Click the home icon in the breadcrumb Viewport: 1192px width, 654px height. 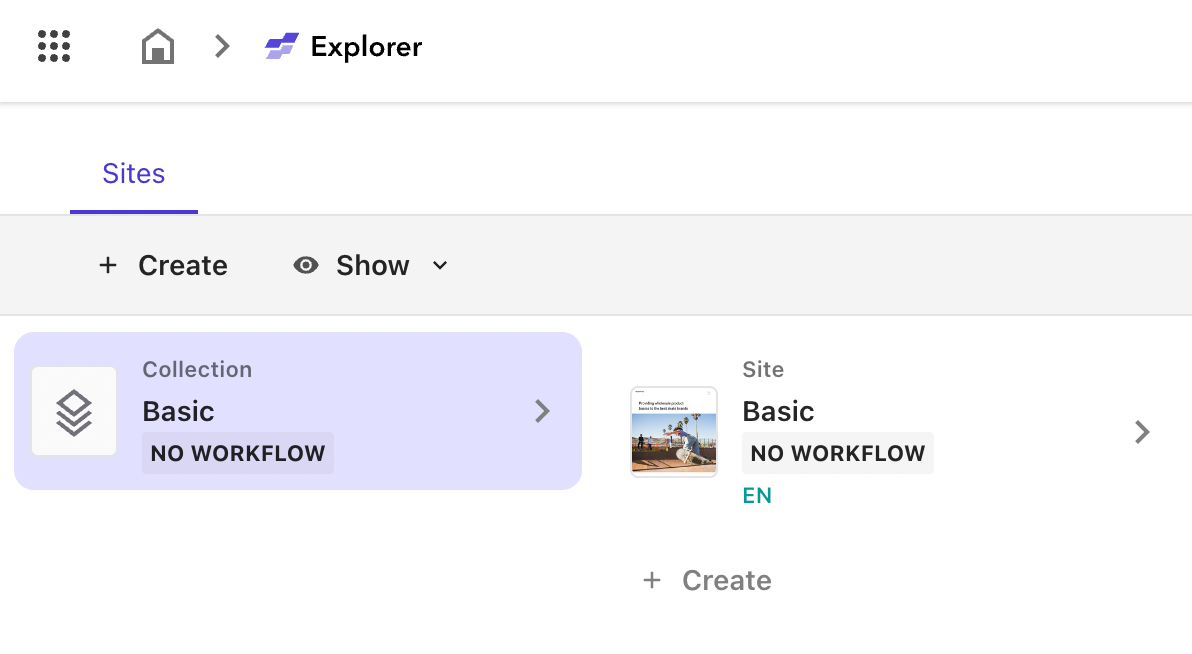[x=157, y=46]
